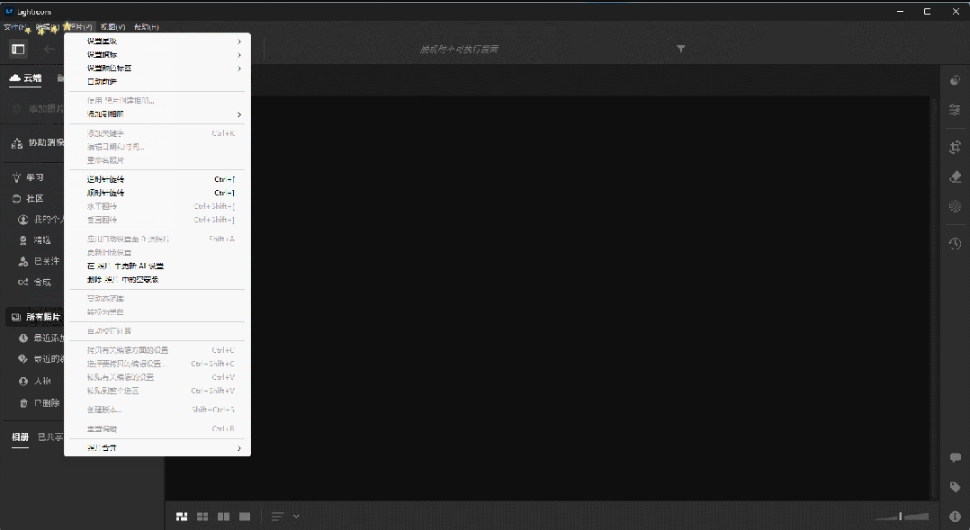970x530 pixels.
Task: Open my profile item under 社区
Action: coord(41,220)
